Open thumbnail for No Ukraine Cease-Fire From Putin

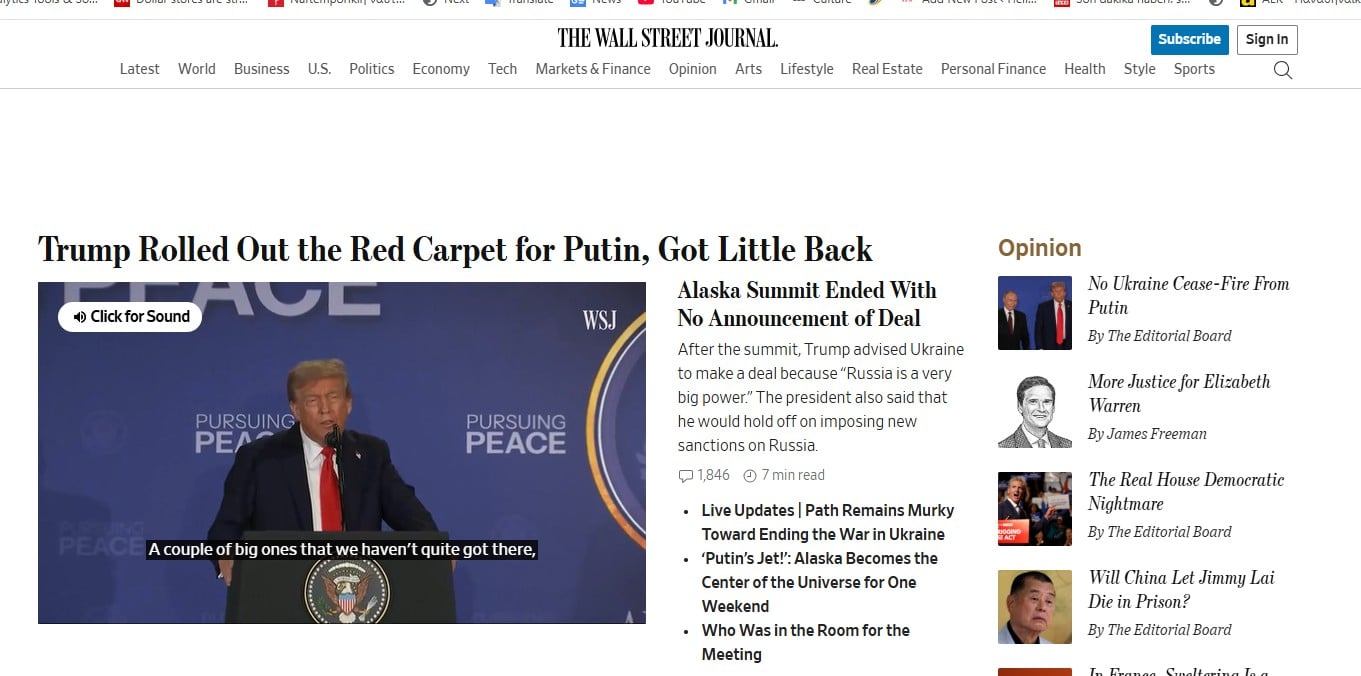coord(1035,313)
